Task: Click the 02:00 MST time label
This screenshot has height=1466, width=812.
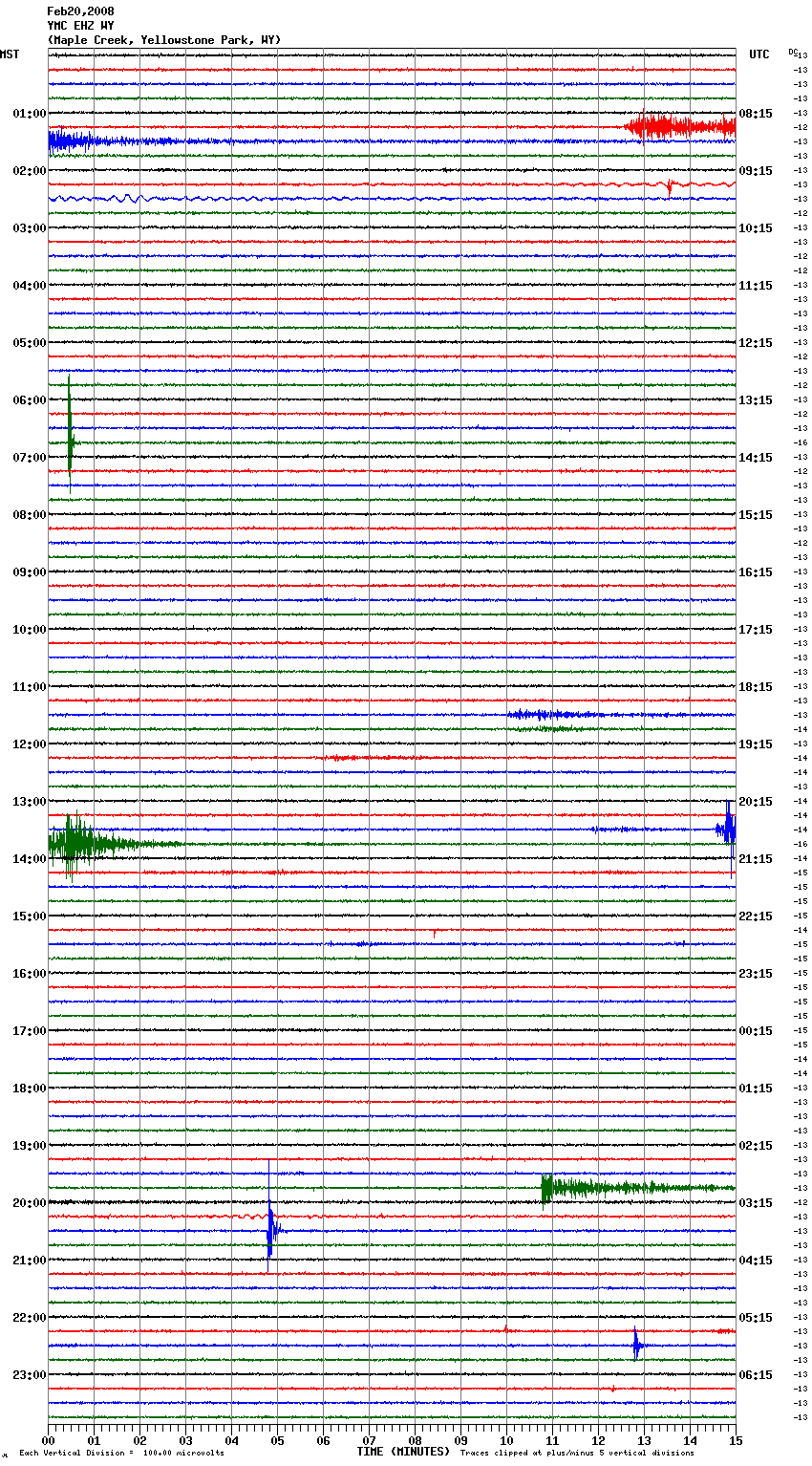Action: (30, 171)
